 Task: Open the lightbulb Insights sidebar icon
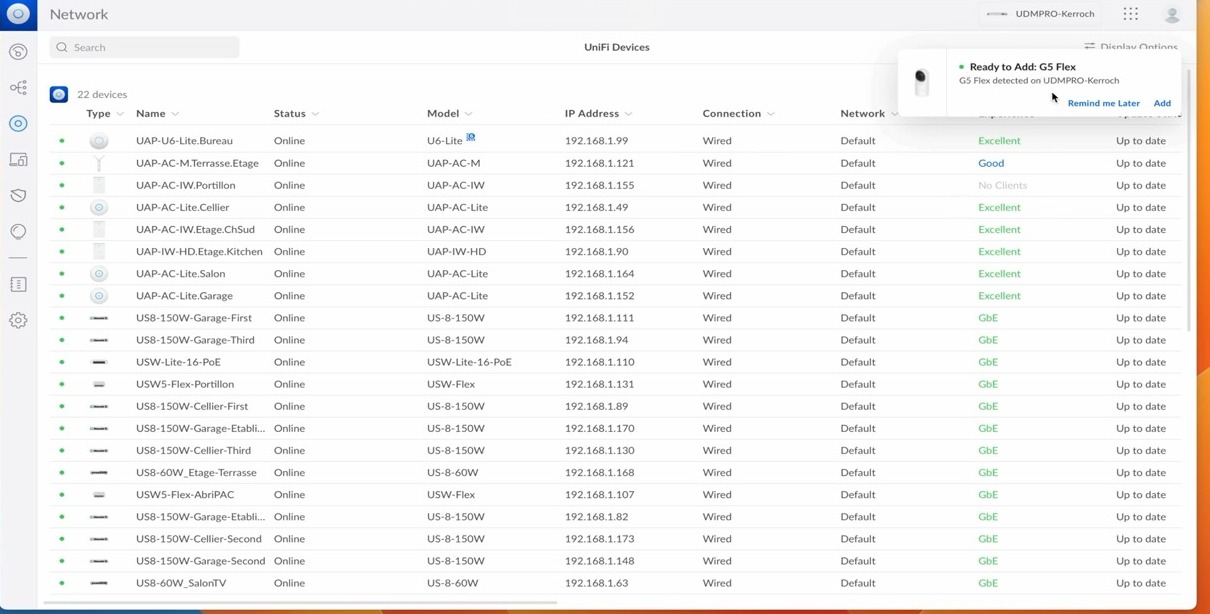click(18, 232)
